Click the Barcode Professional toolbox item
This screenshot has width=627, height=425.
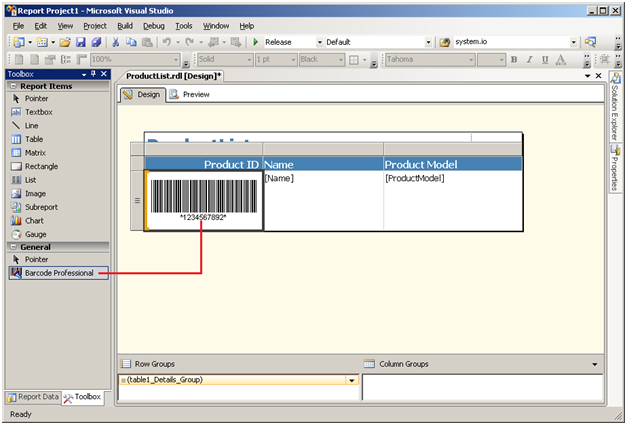click(x=58, y=273)
